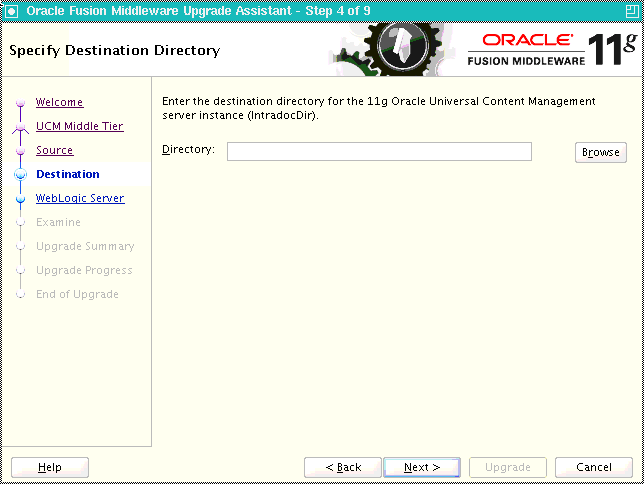Click Browse to choose a directory
The image size is (644, 484).
[600, 152]
